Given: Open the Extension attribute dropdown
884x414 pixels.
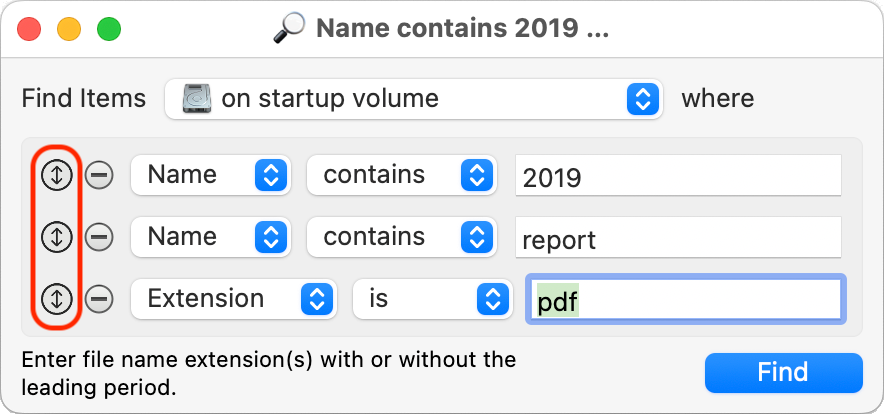Looking at the screenshot, I should [235, 298].
